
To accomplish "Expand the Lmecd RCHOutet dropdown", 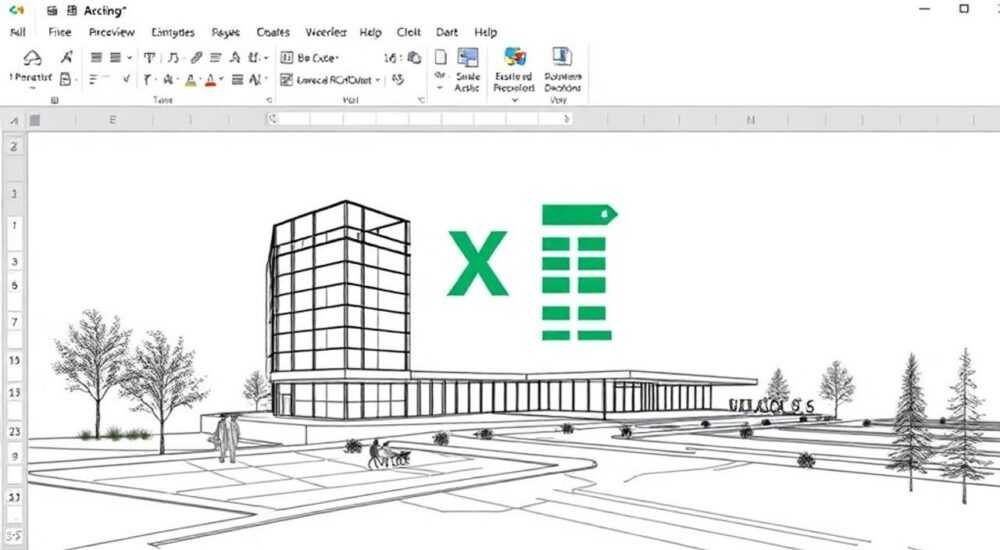I will point(378,80).
